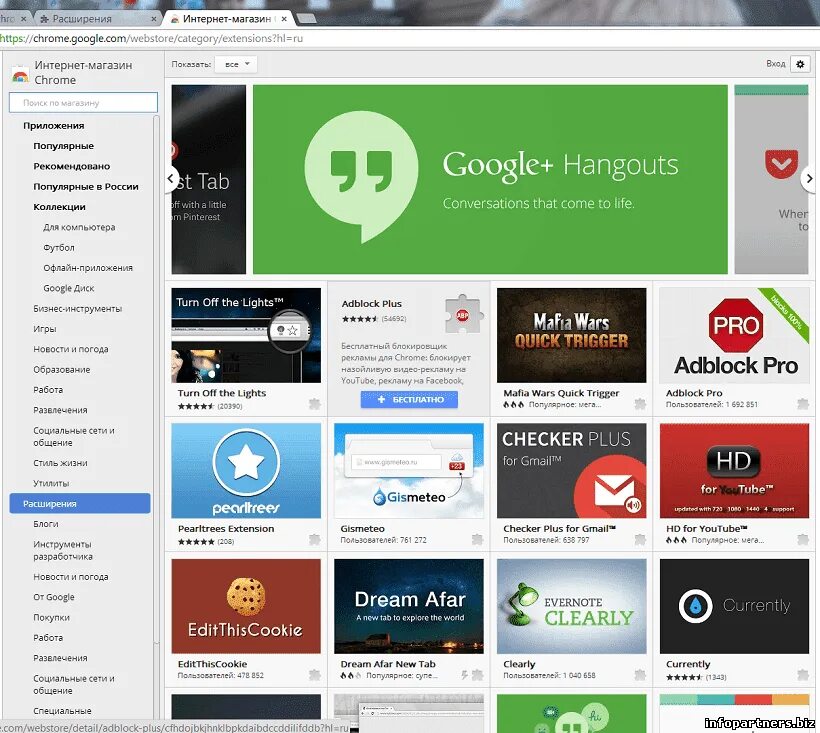820x733 pixels.
Task: Open Инструменты разработчика category
Action: pos(63,551)
